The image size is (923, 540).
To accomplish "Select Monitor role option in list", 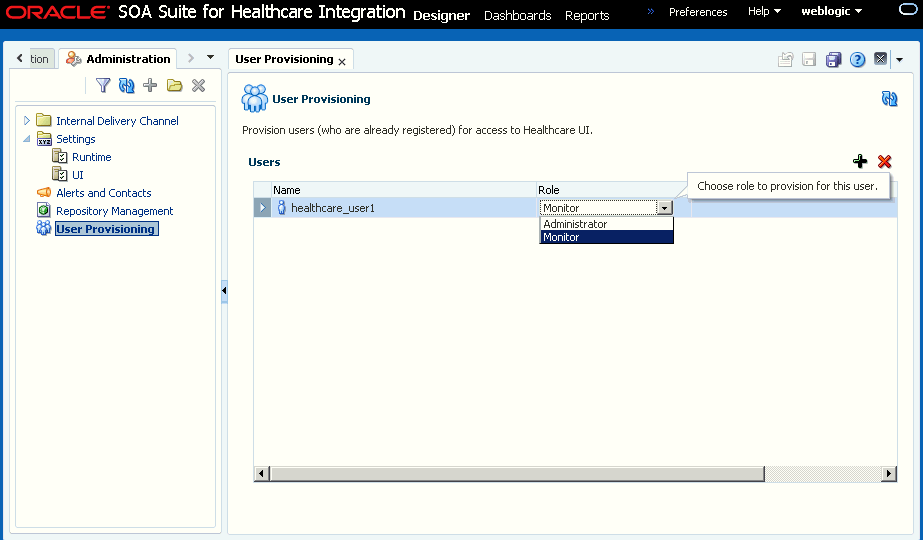I will pyautogui.click(x=606, y=237).
